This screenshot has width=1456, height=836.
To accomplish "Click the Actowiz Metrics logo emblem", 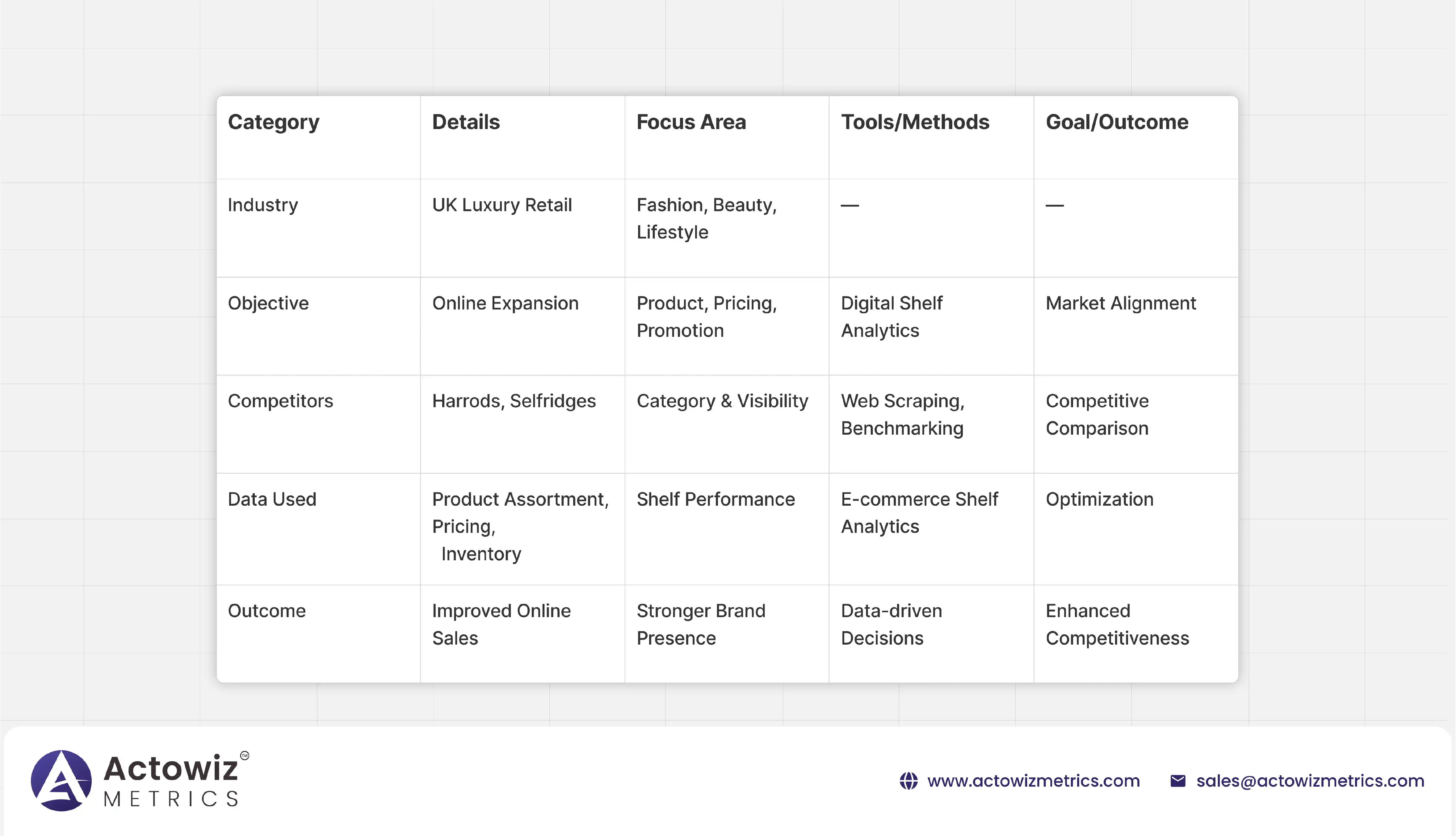I will pyautogui.click(x=61, y=780).
